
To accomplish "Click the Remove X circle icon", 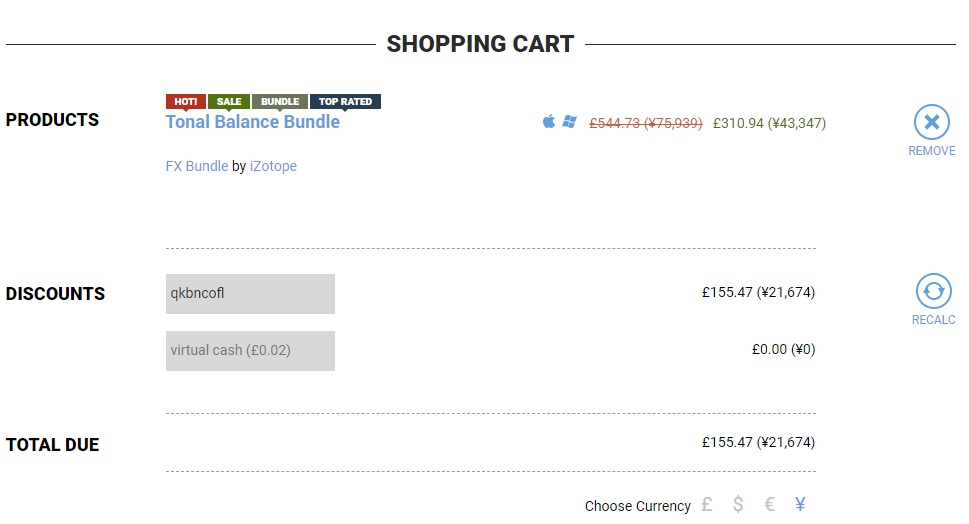I will coord(931,122).
